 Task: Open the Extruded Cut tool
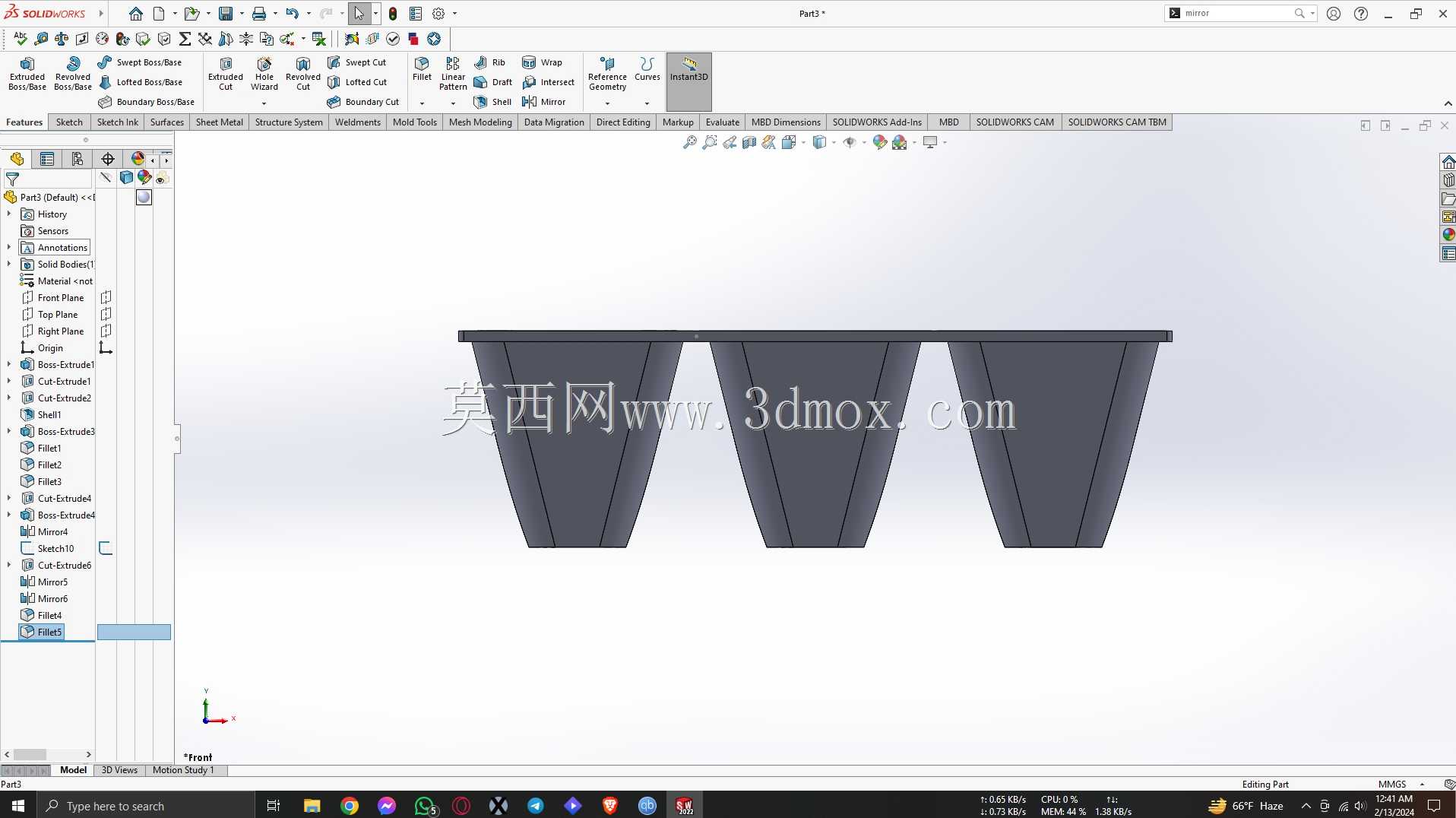click(x=226, y=74)
